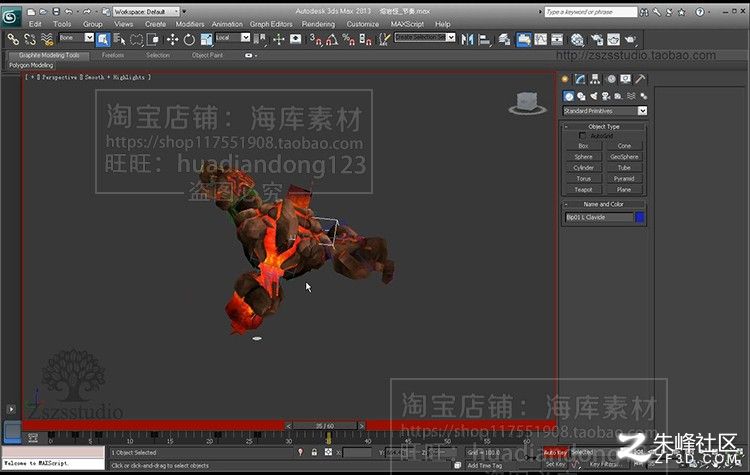750x475 pixels.
Task: Toggle the Auto Key button
Action: [x=556, y=453]
